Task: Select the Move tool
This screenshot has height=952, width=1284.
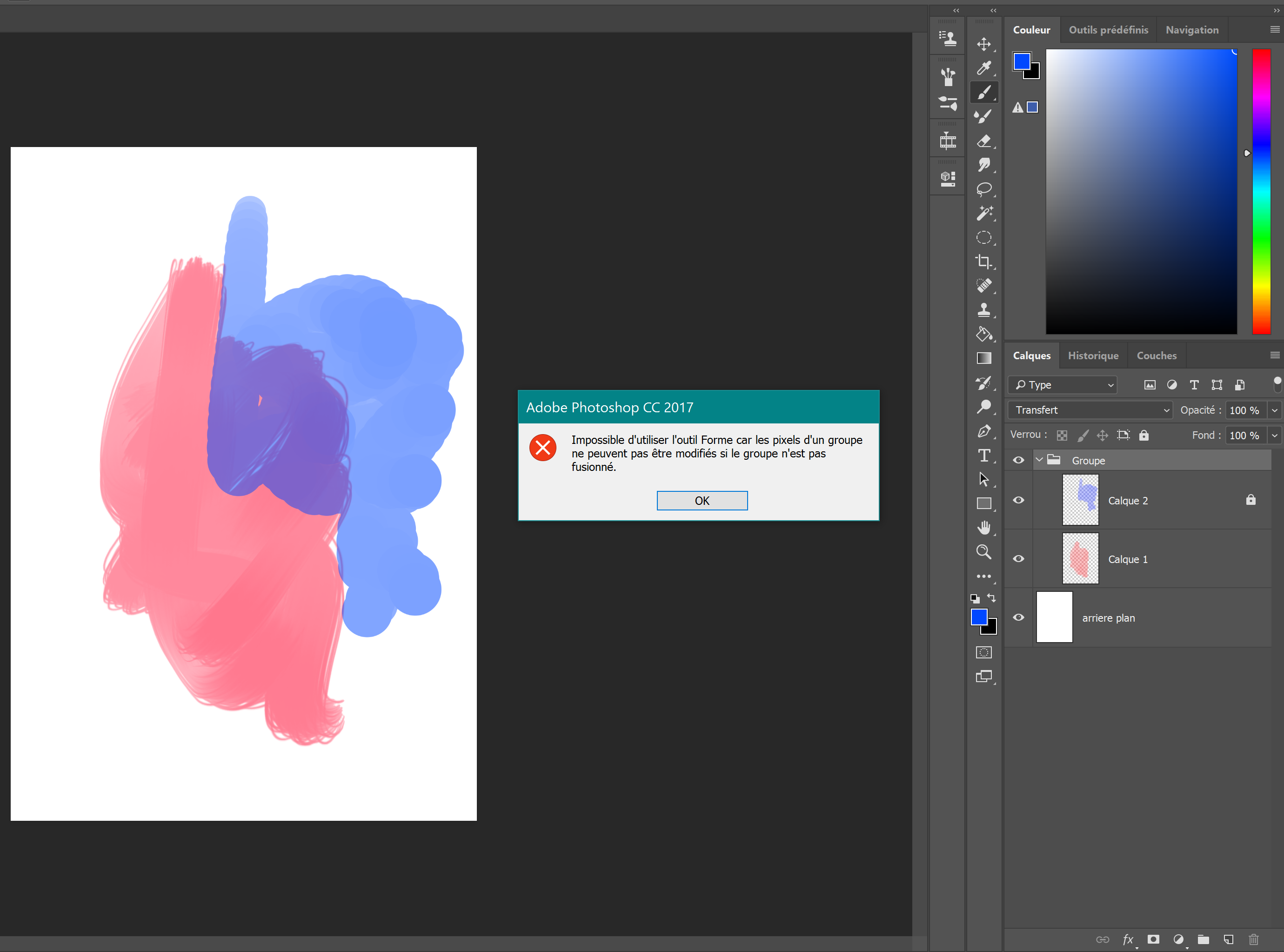Action: click(984, 44)
